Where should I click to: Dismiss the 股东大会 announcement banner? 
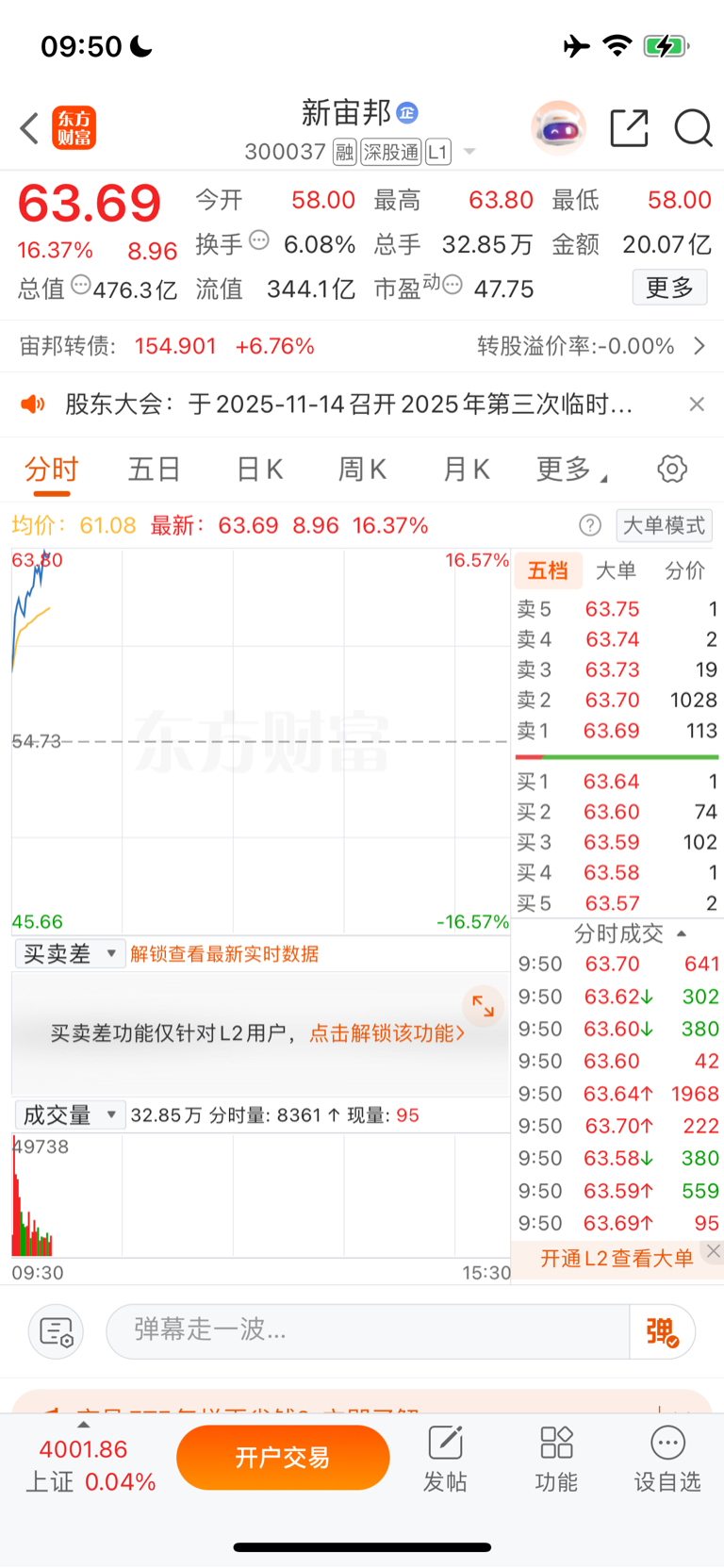pos(697,404)
